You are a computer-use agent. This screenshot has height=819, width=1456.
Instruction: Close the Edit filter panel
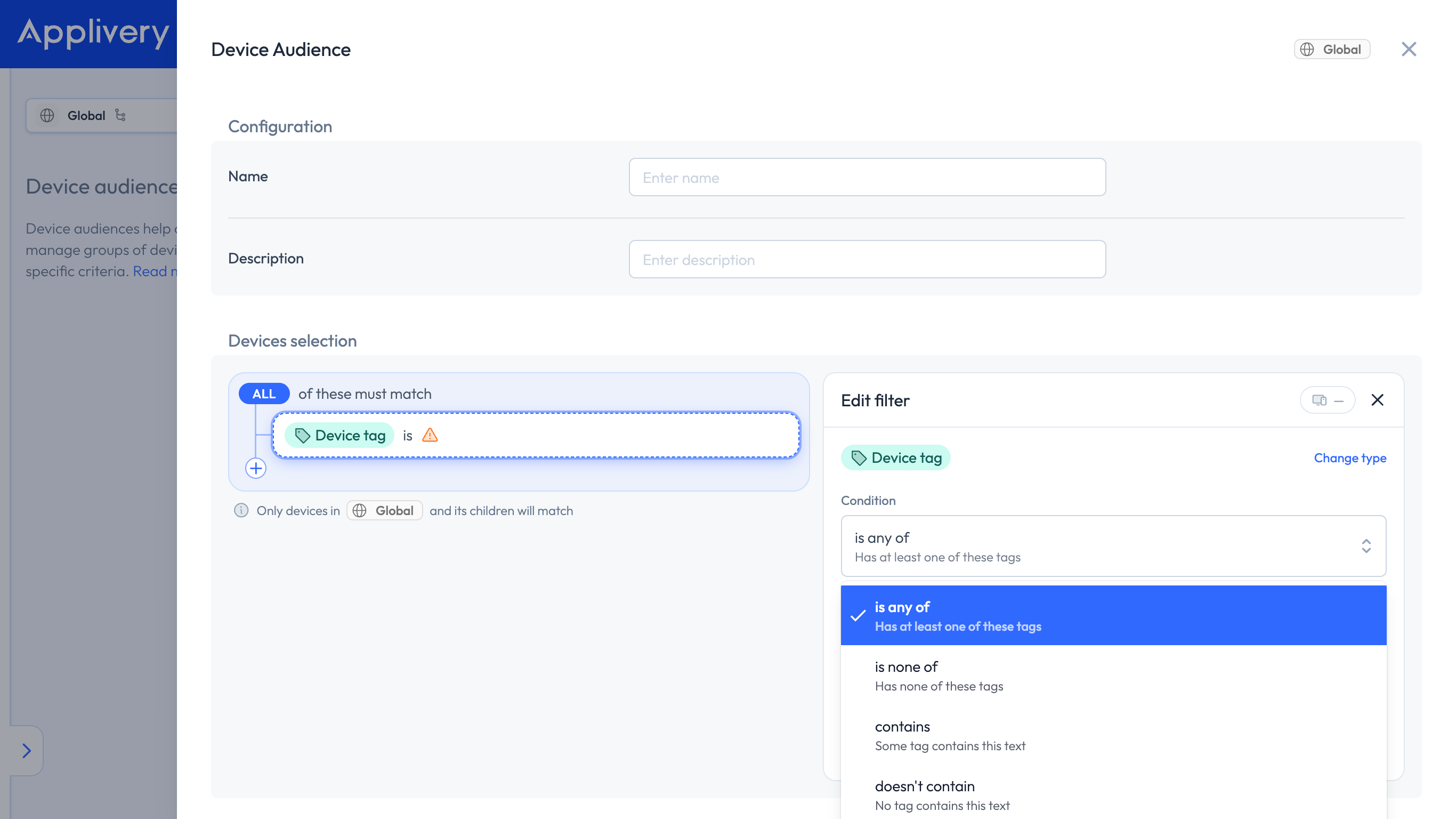pyautogui.click(x=1378, y=400)
